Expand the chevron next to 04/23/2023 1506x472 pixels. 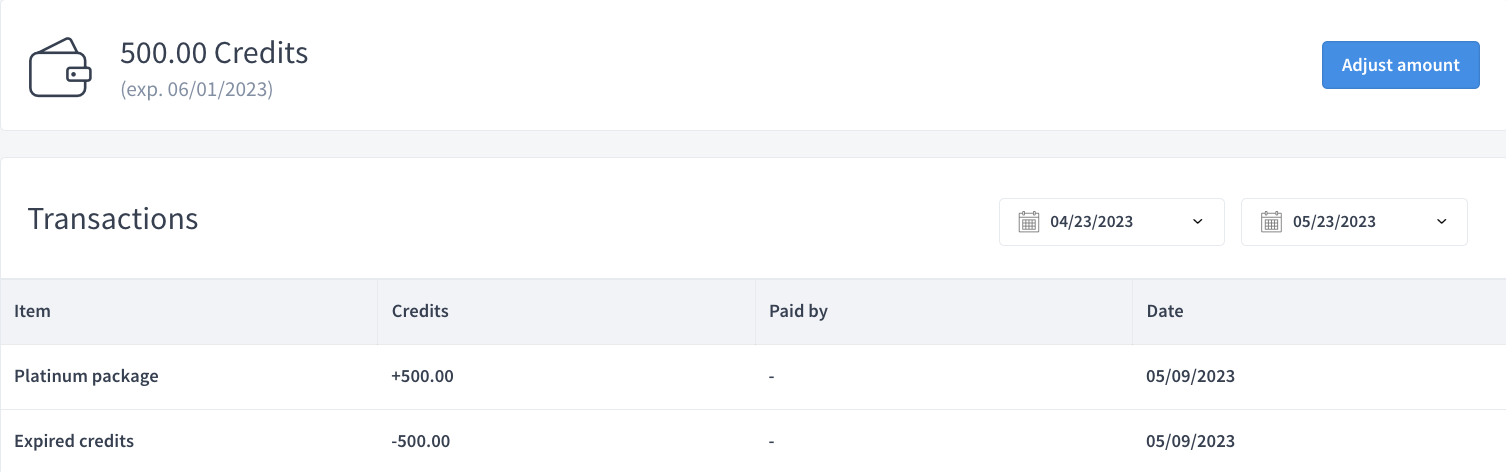1198,222
